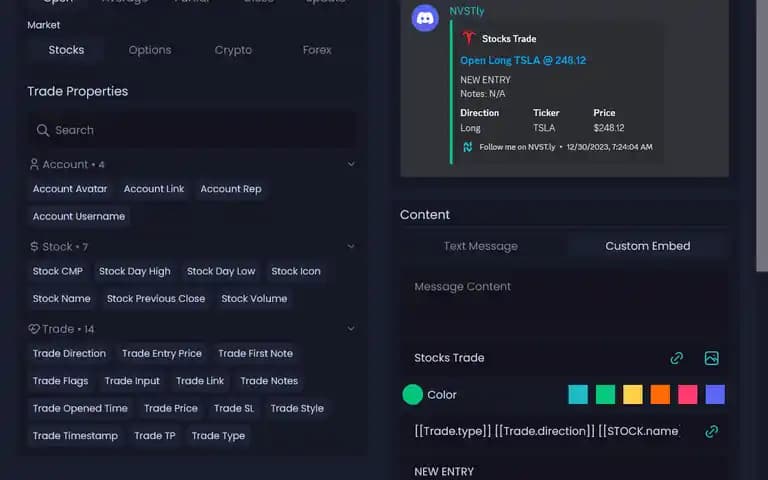Insert the Account Username property
The image size is (768, 480).
pyautogui.click(x=79, y=216)
